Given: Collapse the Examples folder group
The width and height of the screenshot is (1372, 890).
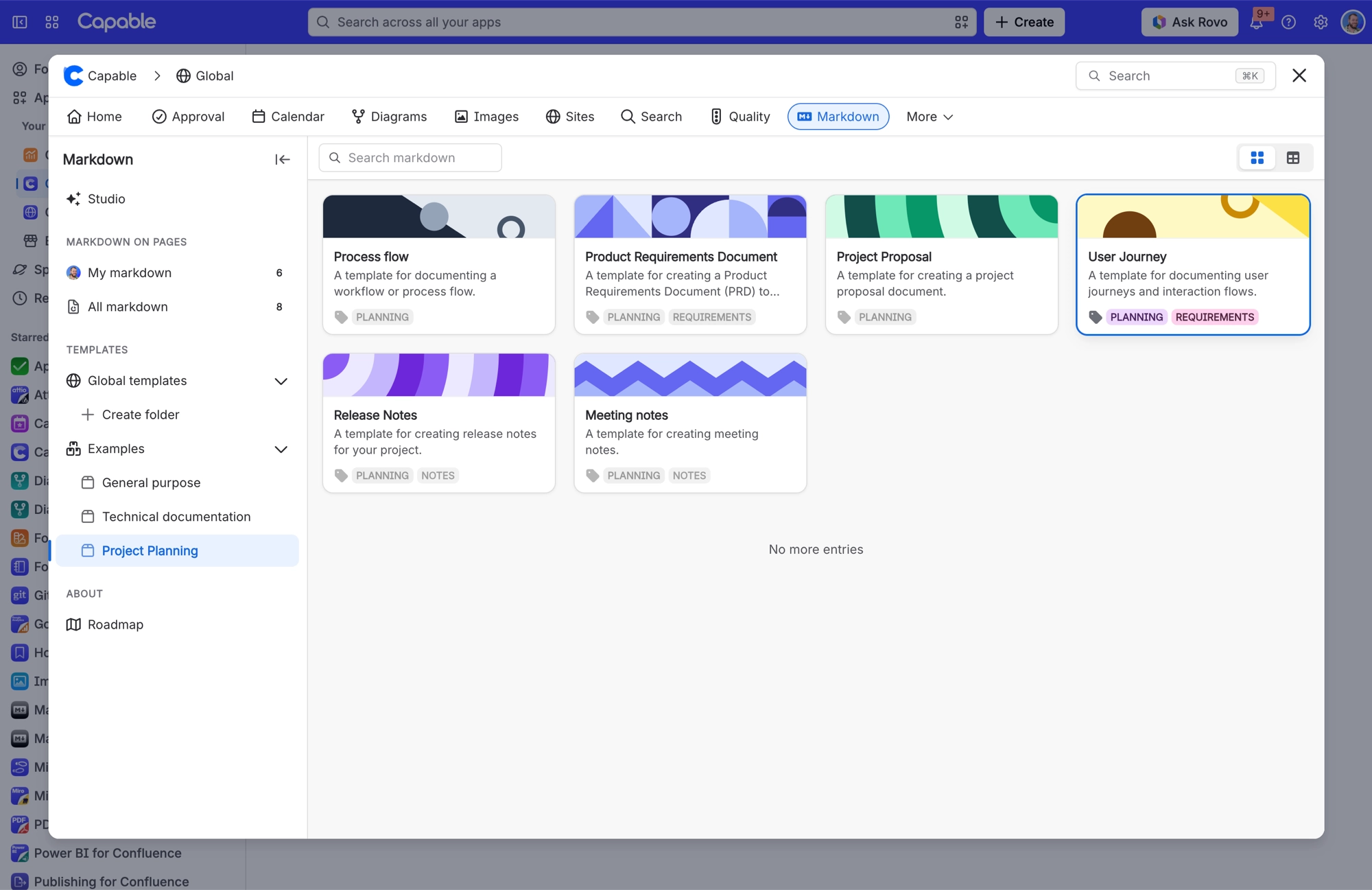Looking at the screenshot, I should pos(281,449).
